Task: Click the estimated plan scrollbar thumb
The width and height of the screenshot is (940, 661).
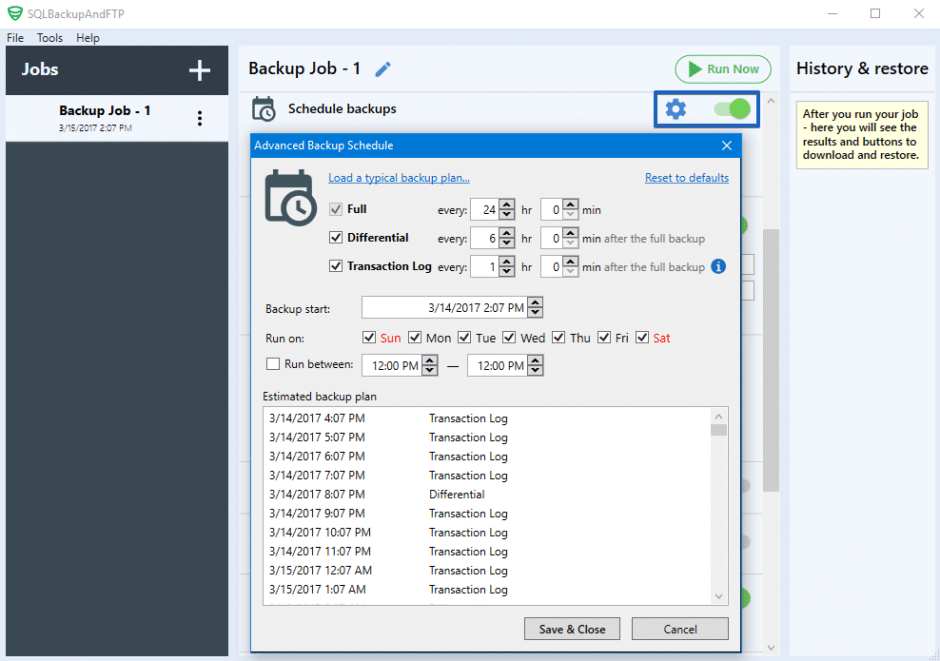Action: coord(718,430)
